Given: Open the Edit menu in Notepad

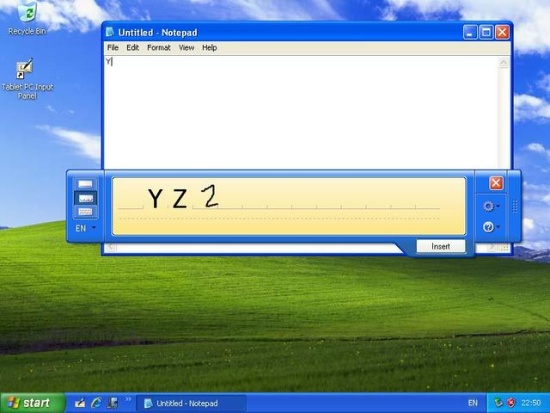Looking at the screenshot, I should point(133,47).
